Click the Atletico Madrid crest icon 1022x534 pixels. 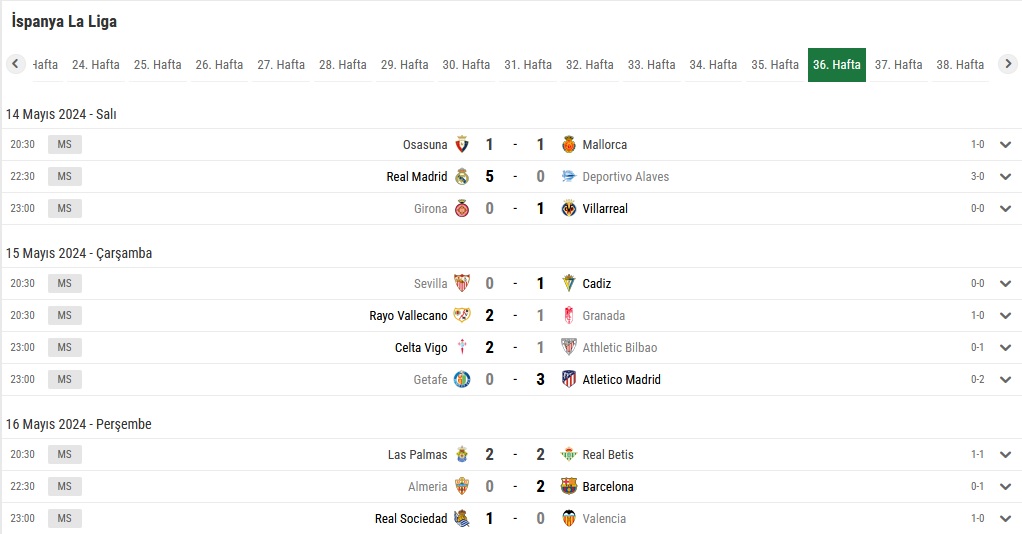click(569, 379)
